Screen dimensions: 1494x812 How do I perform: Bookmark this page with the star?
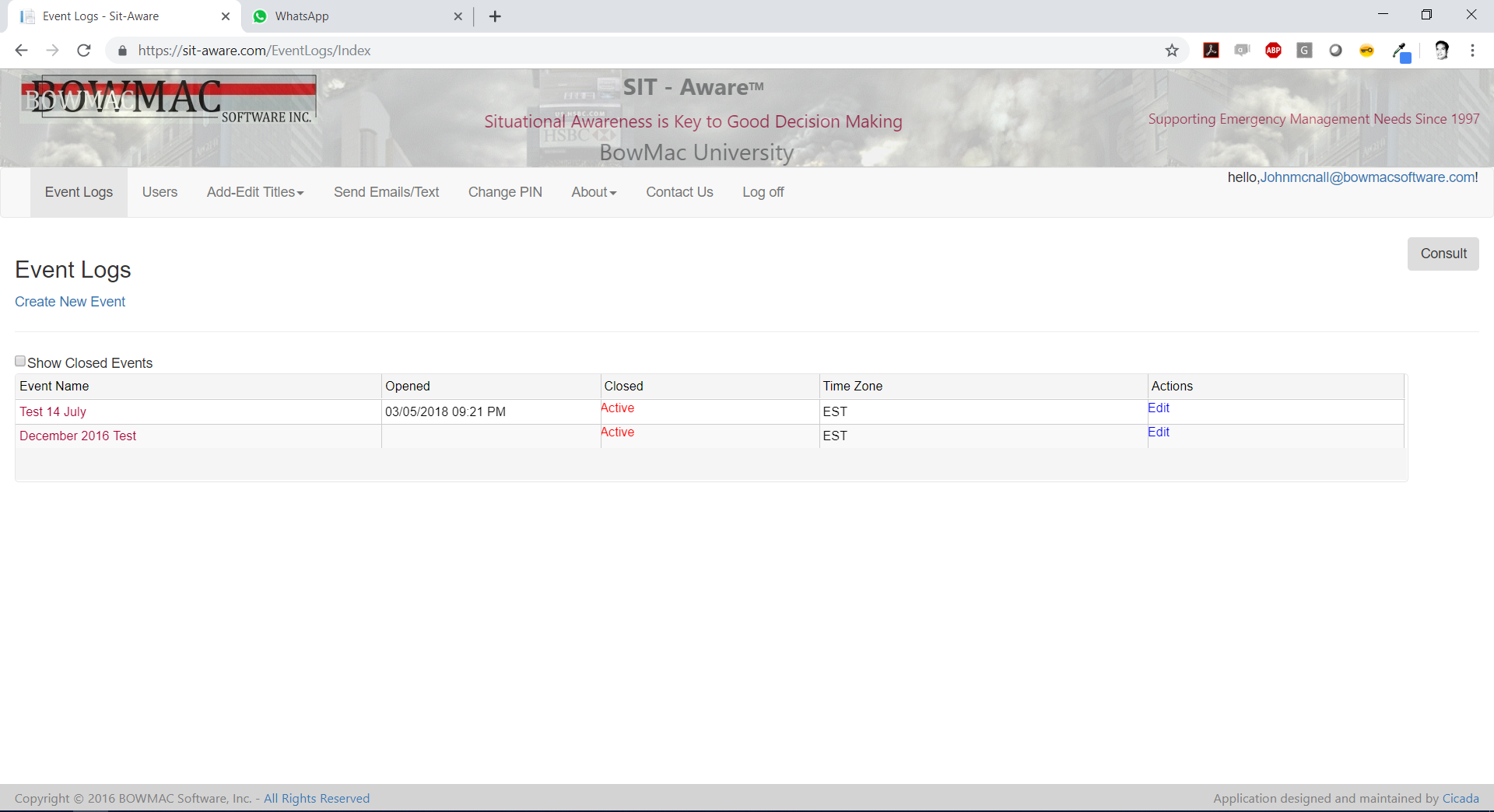pos(1172,51)
